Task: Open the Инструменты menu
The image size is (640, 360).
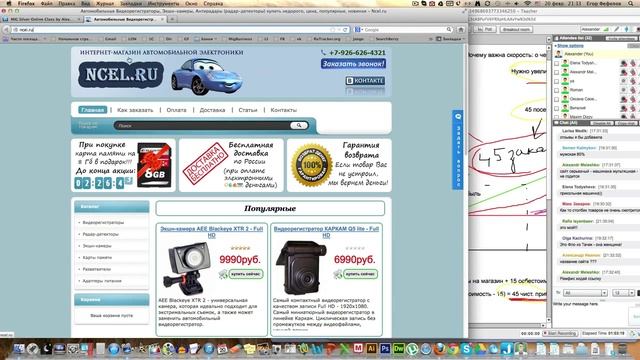Action: point(163,3)
